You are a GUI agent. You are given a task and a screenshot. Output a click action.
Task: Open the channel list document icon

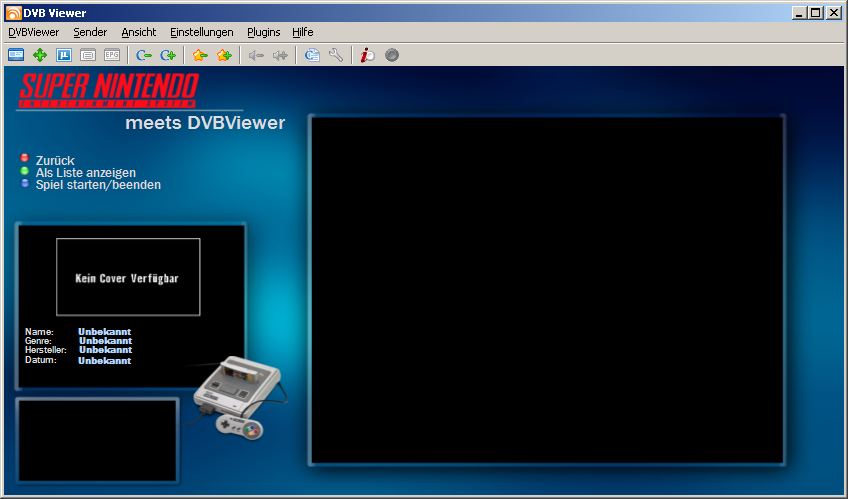[312, 55]
